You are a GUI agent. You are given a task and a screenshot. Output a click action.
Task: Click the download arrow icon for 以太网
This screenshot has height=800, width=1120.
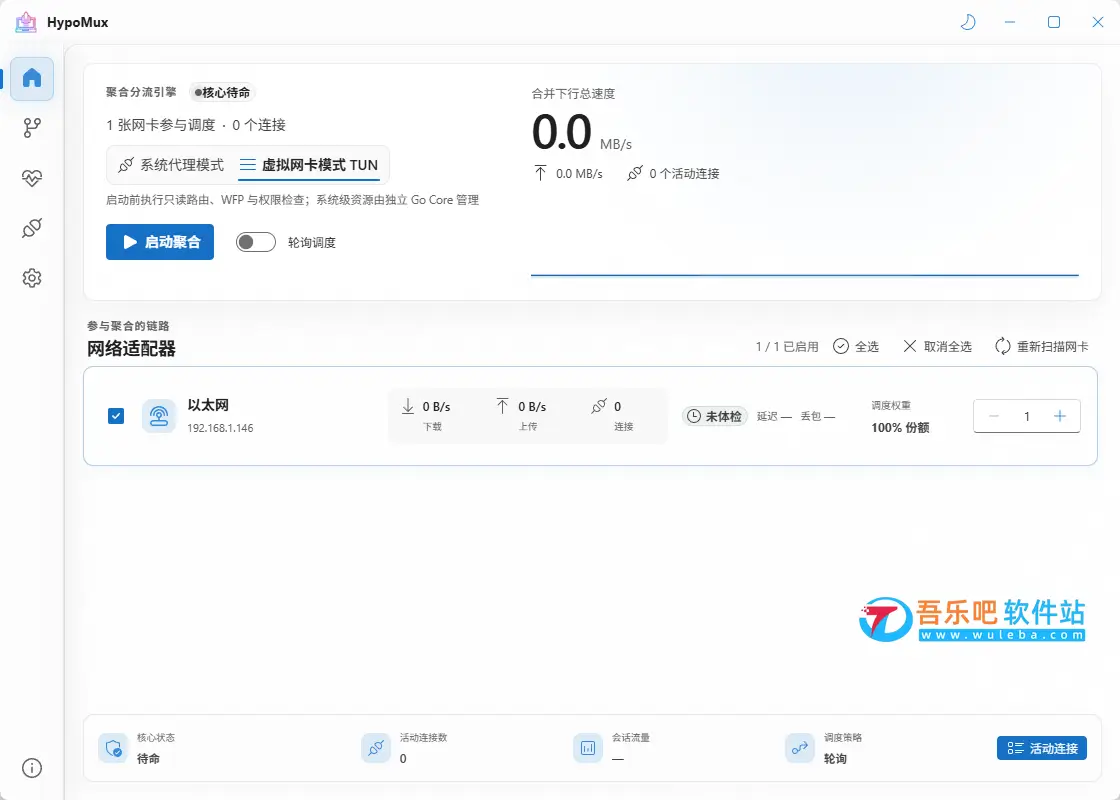pos(408,406)
